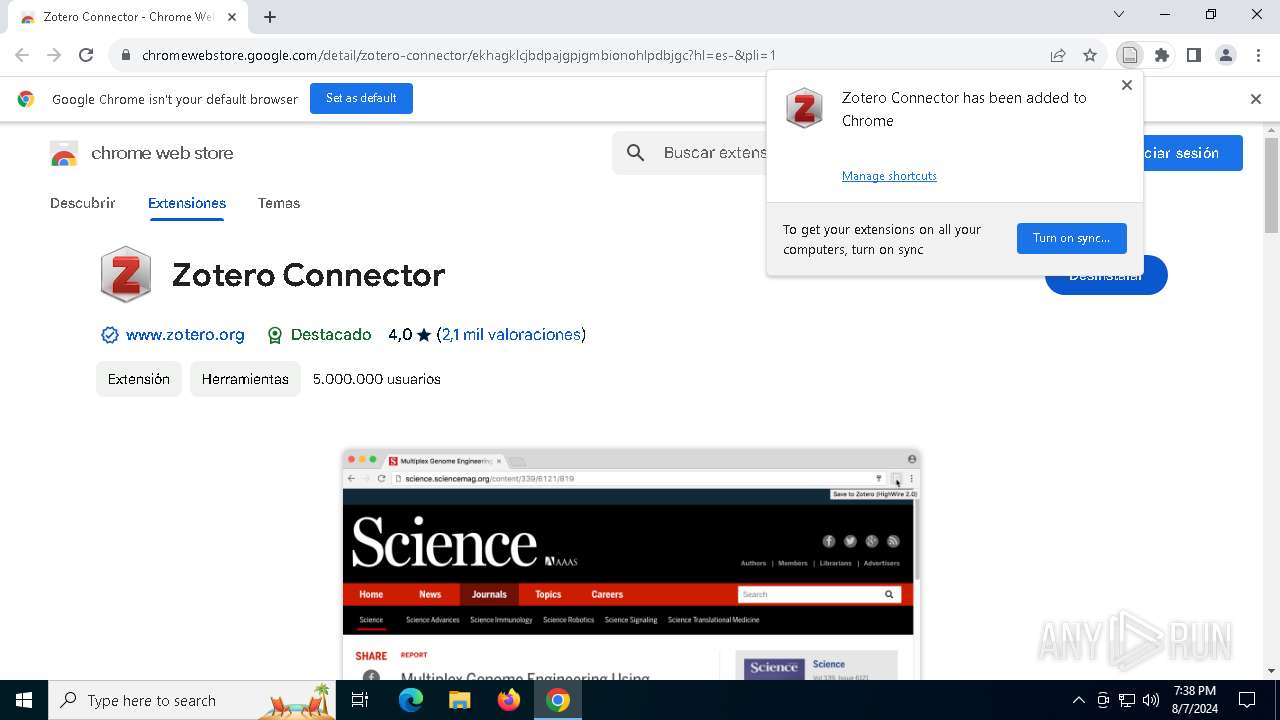The width and height of the screenshot is (1280, 720).
Task: Click the browser back arrow
Action: 22,55
